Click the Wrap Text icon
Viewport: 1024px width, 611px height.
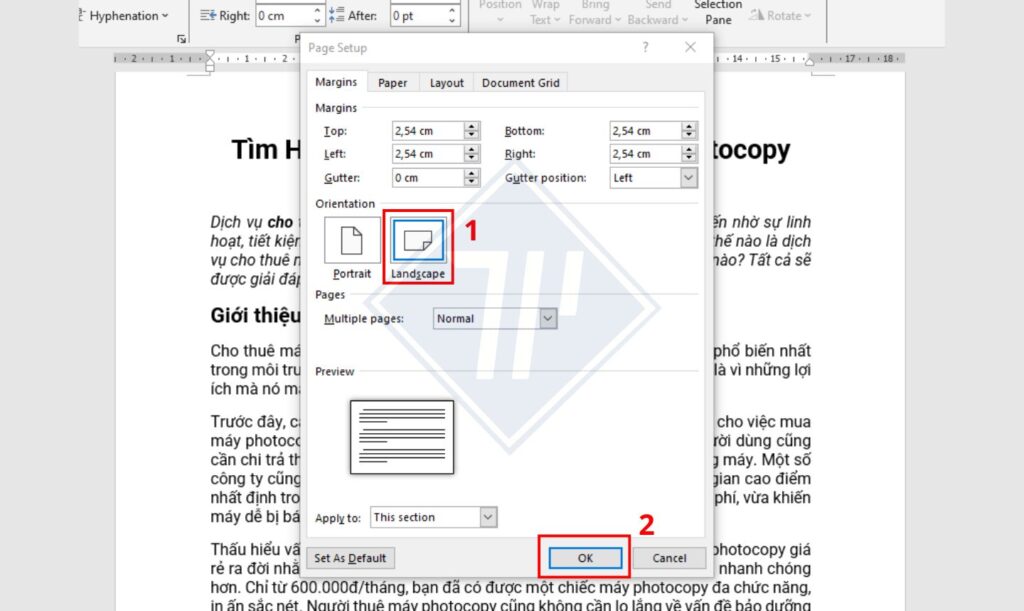[545, 12]
